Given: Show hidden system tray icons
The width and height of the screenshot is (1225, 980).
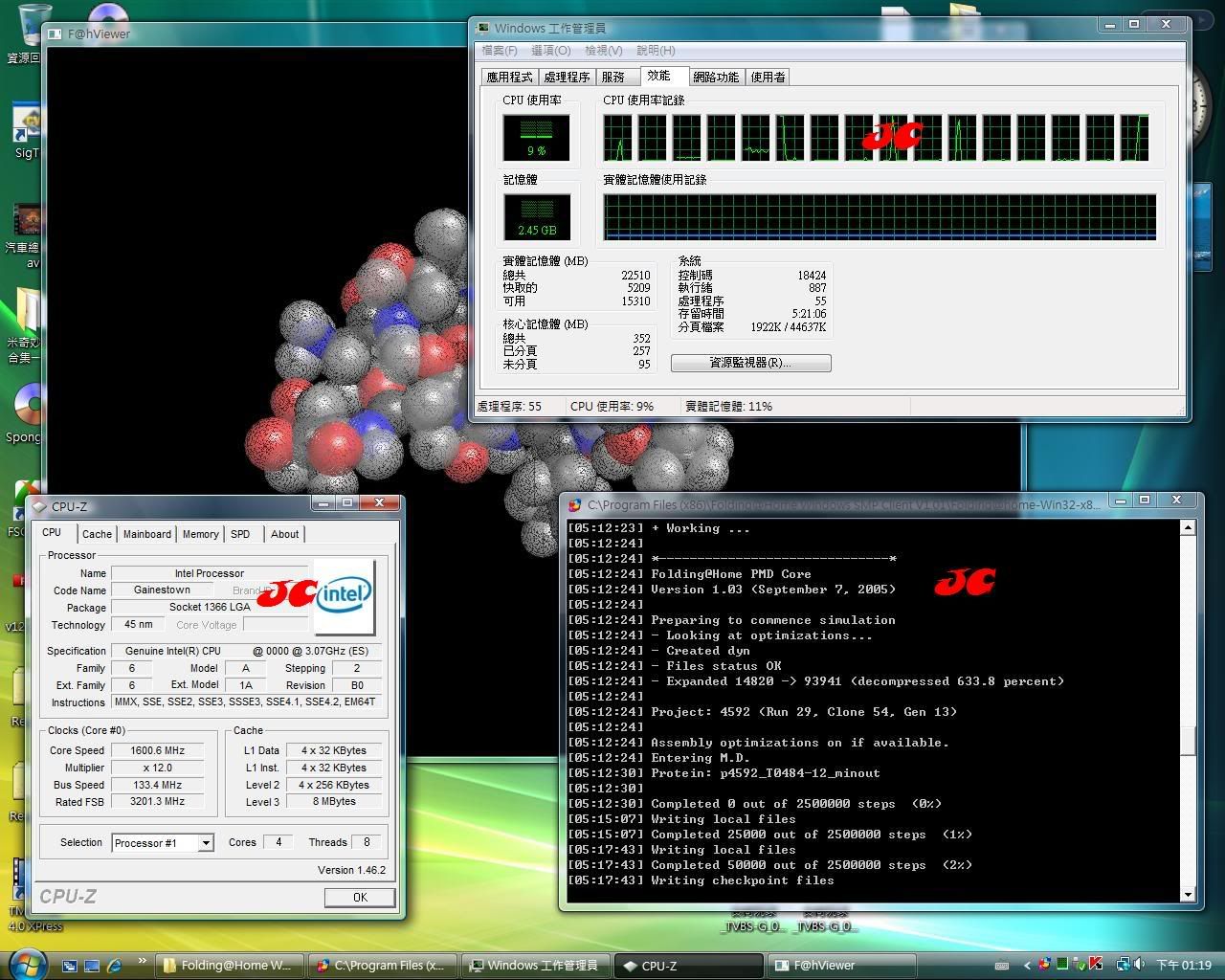Looking at the screenshot, I should click(1027, 966).
